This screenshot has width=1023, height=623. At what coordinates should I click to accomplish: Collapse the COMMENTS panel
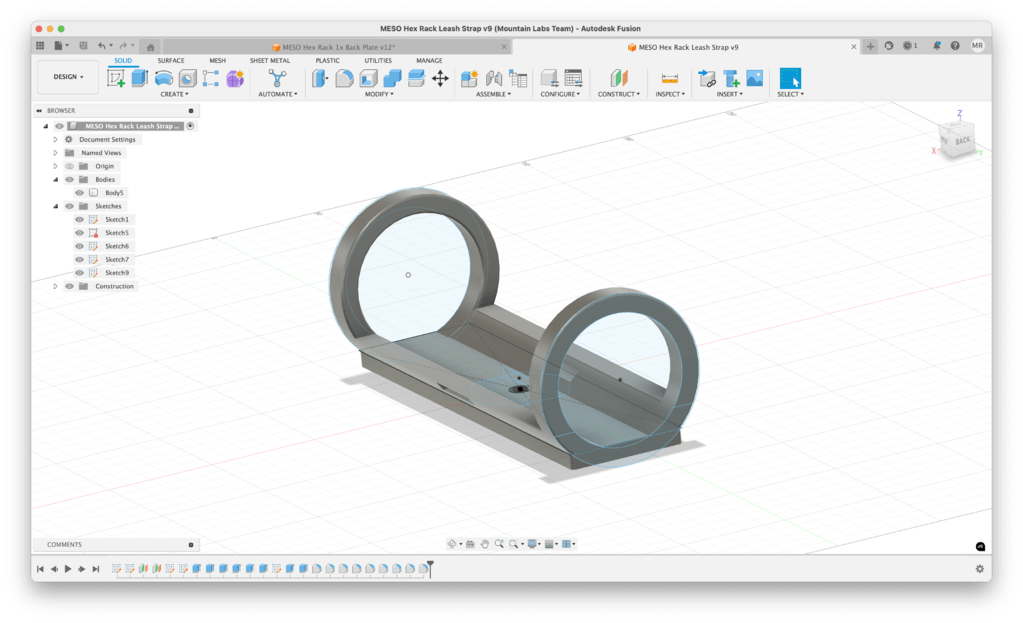tap(191, 545)
